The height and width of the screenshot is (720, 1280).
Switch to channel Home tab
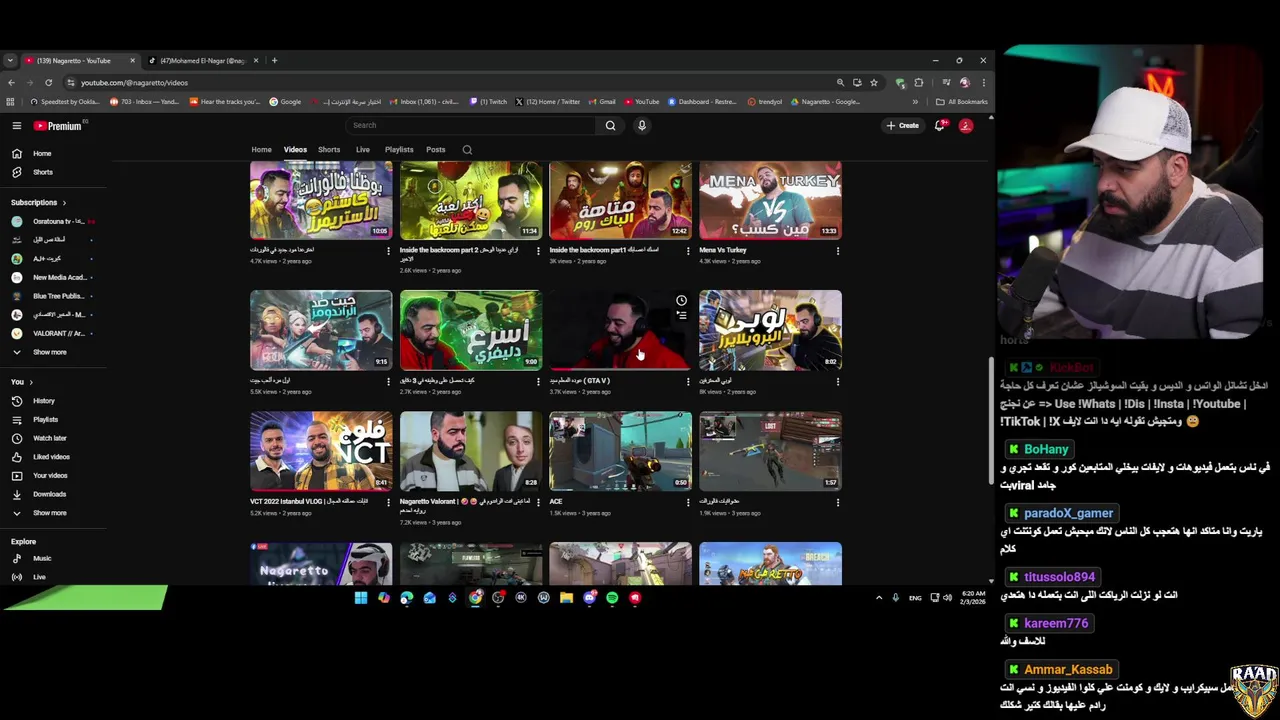[x=261, y=150]
